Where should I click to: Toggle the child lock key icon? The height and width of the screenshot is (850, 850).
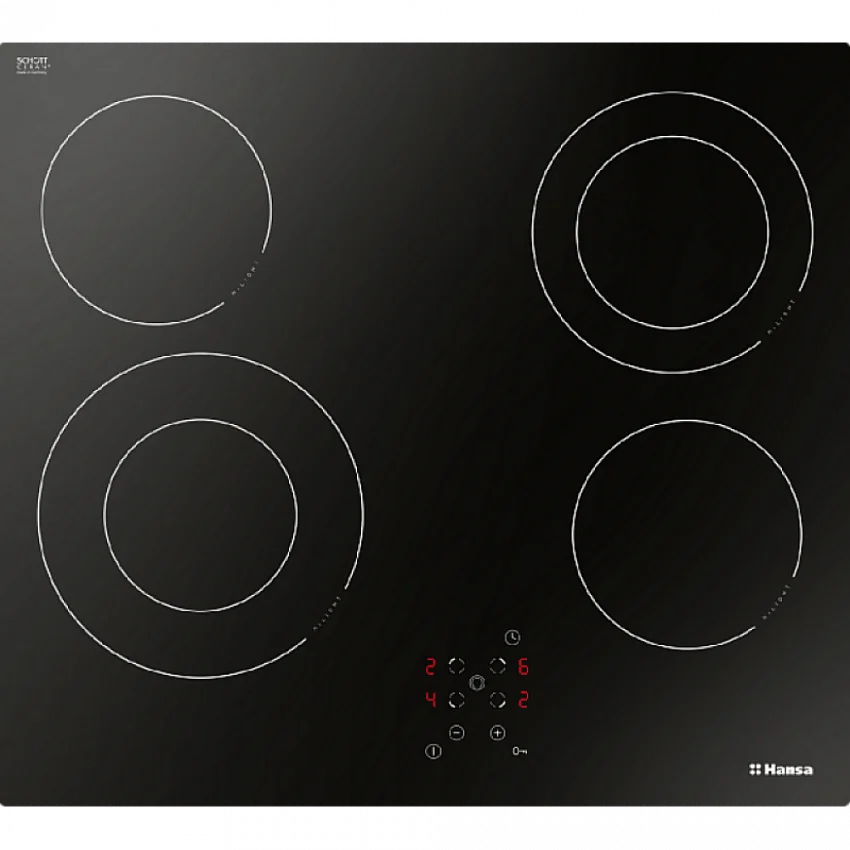520,751
